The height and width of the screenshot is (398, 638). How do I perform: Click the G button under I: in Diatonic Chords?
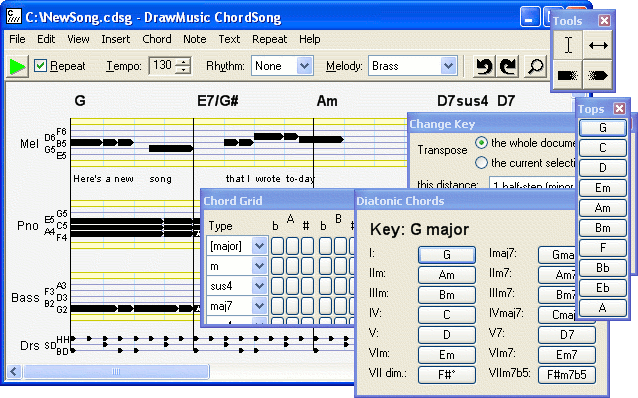447,255
